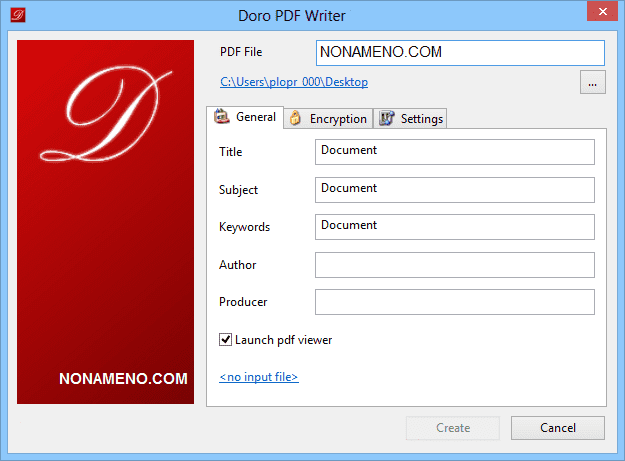Click the Settings tab icon

(387, 119)
